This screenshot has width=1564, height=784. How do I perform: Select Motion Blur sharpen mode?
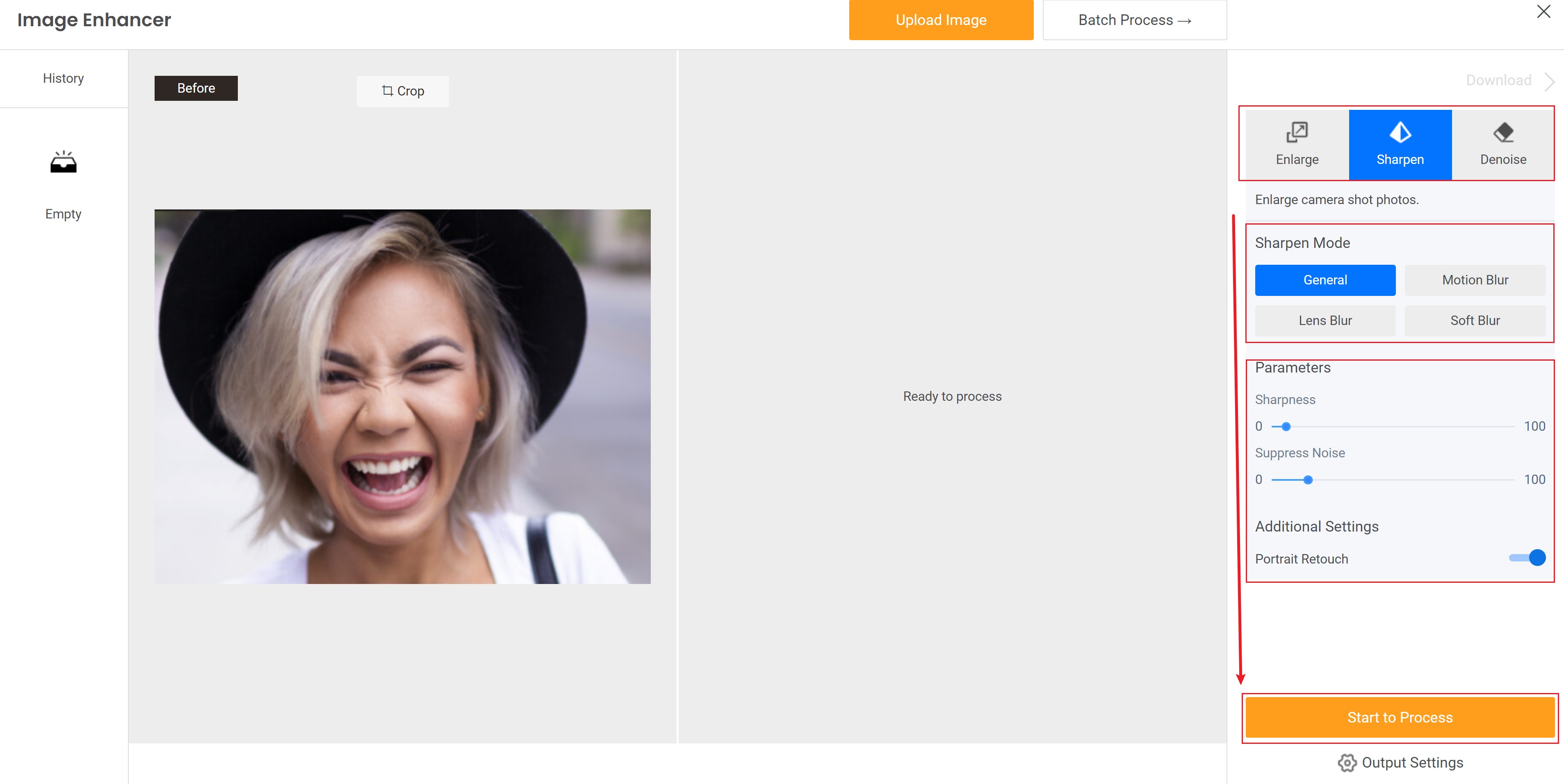(1475, 280)
